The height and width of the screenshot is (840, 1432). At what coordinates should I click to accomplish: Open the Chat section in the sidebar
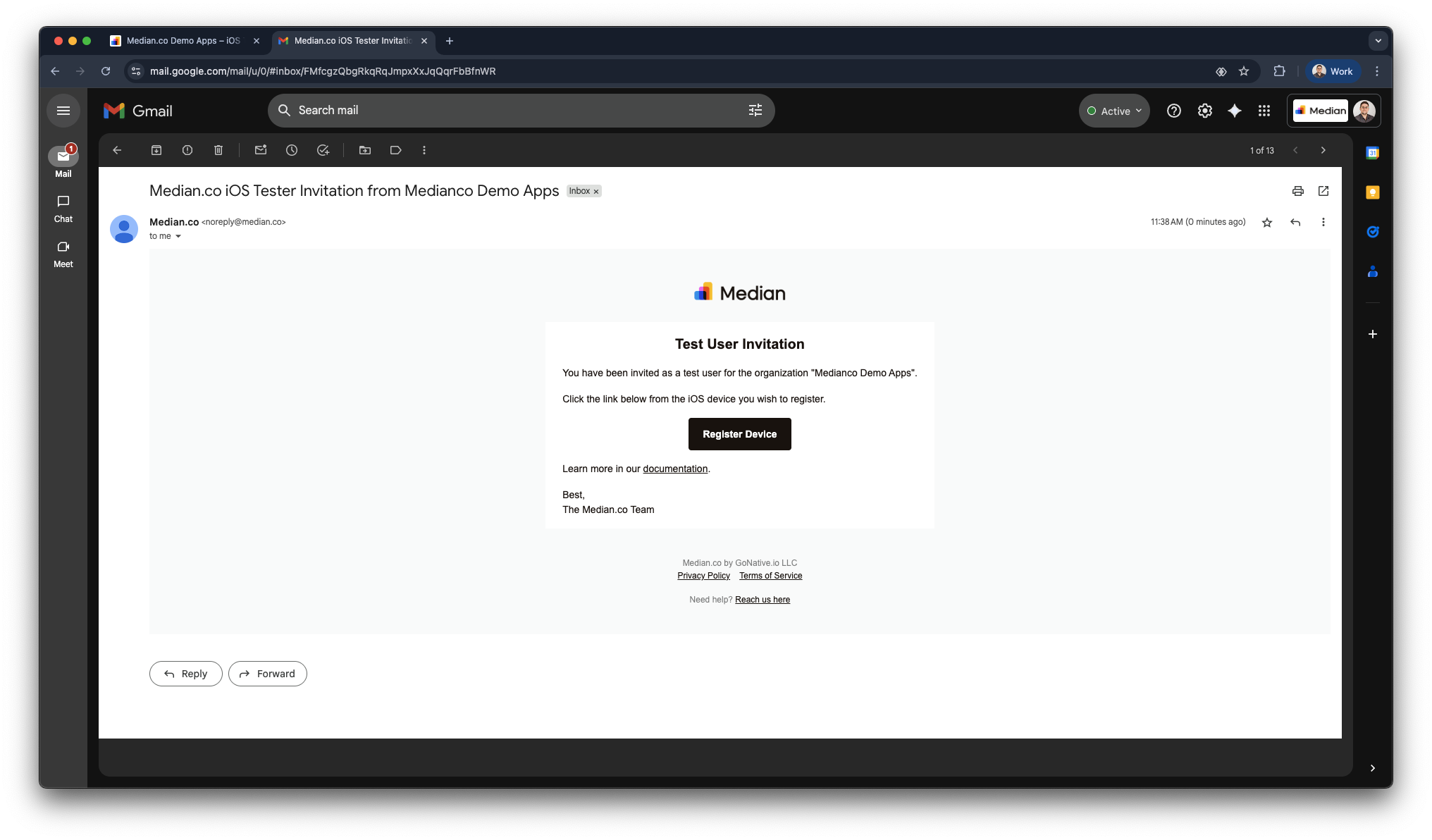point(63,209)
